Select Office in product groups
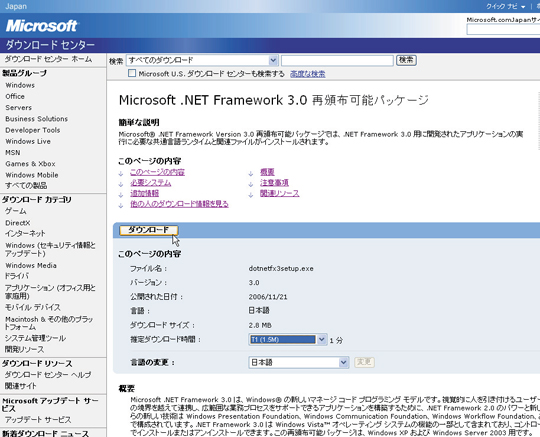This screenshot has width=540, height=437. (x=15, y=96)
